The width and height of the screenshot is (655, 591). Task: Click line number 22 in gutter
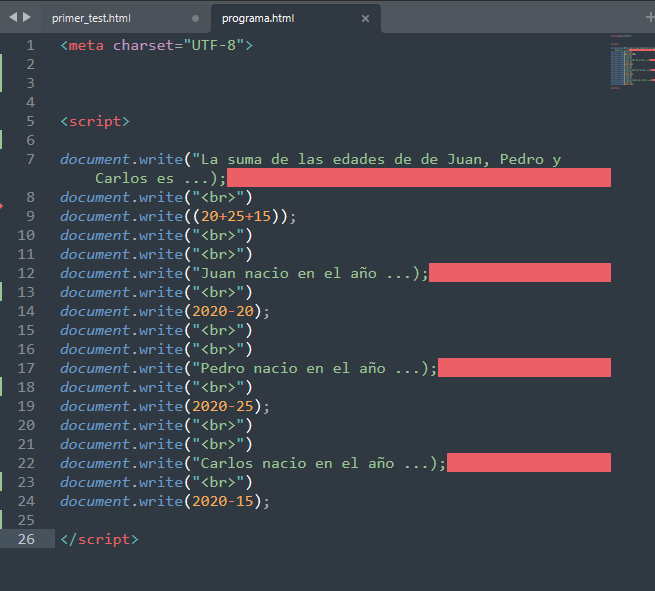[26, 463]
